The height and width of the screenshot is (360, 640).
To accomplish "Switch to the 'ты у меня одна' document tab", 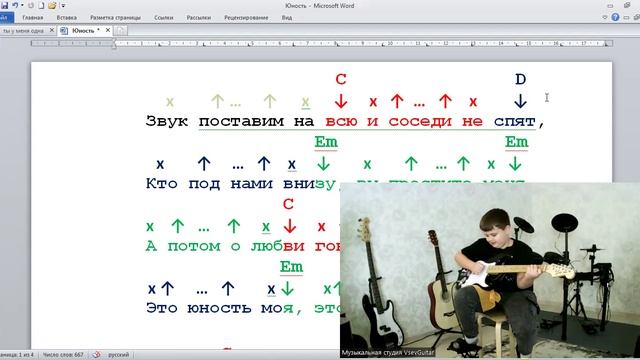I will click(23, 31).
